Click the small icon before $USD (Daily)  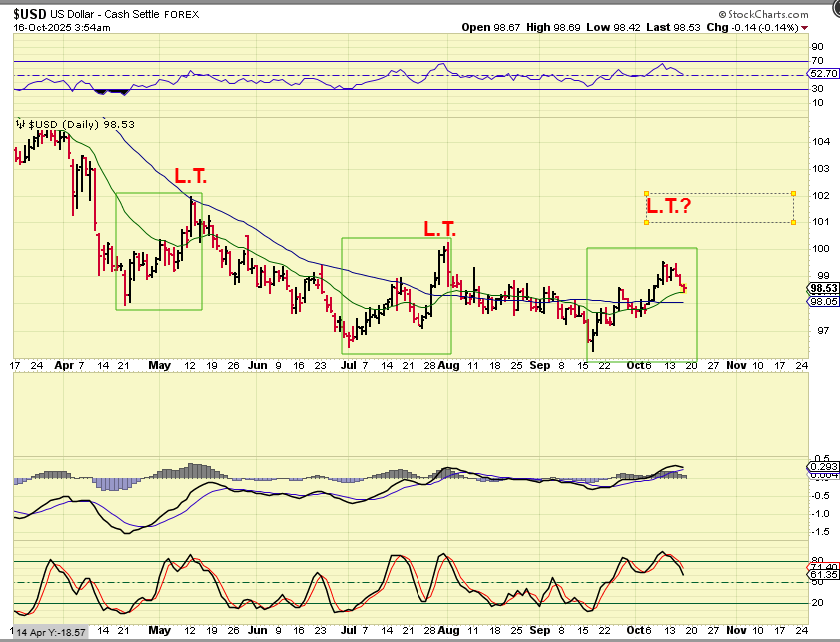(19, 124)
